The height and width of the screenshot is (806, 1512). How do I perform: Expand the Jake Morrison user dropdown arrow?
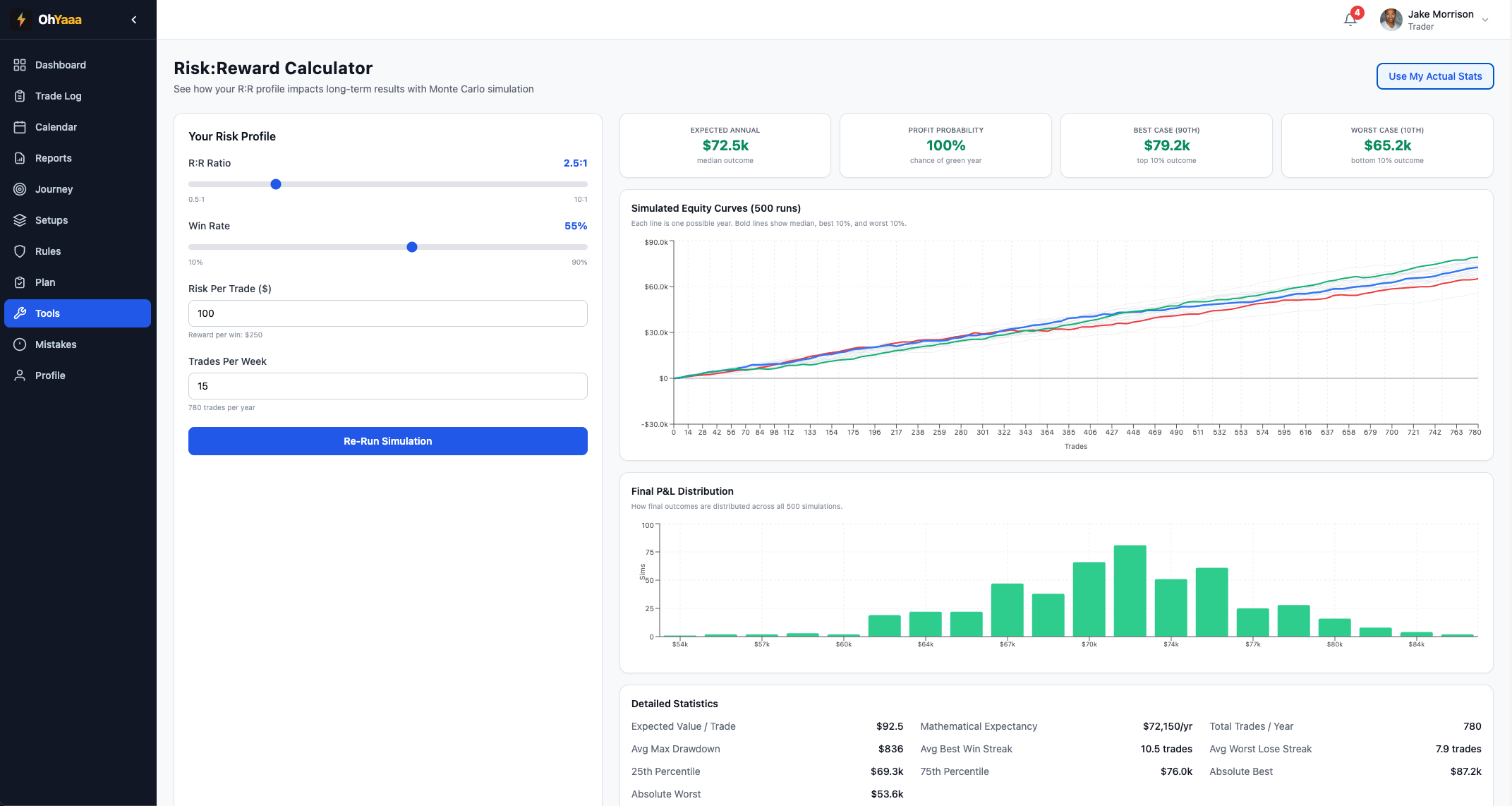click(x=1485, y=20)
